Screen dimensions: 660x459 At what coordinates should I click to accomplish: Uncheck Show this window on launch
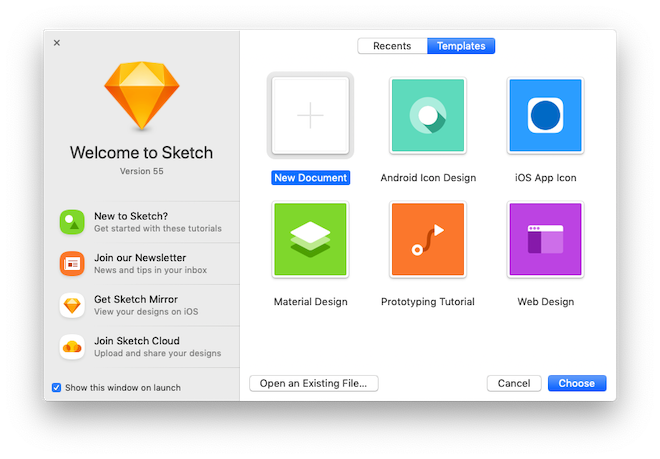[x=57, y=387]
